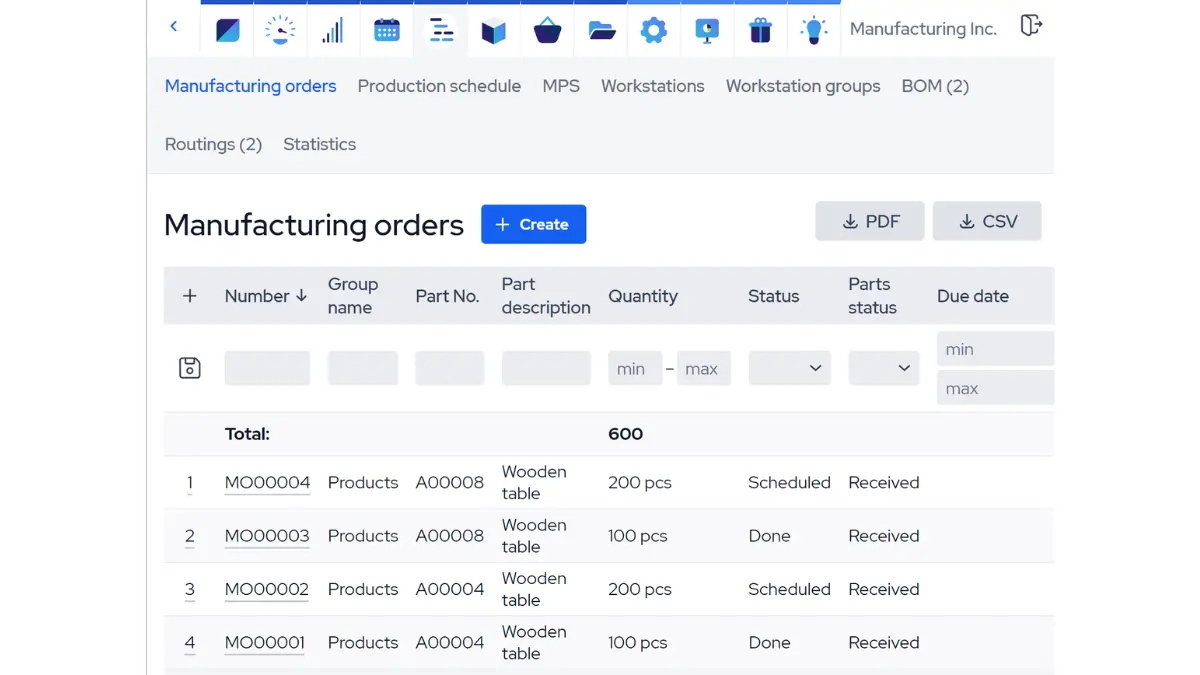Save filters with the floppy disk icon

pyautogui.click(x=189, y=368)
